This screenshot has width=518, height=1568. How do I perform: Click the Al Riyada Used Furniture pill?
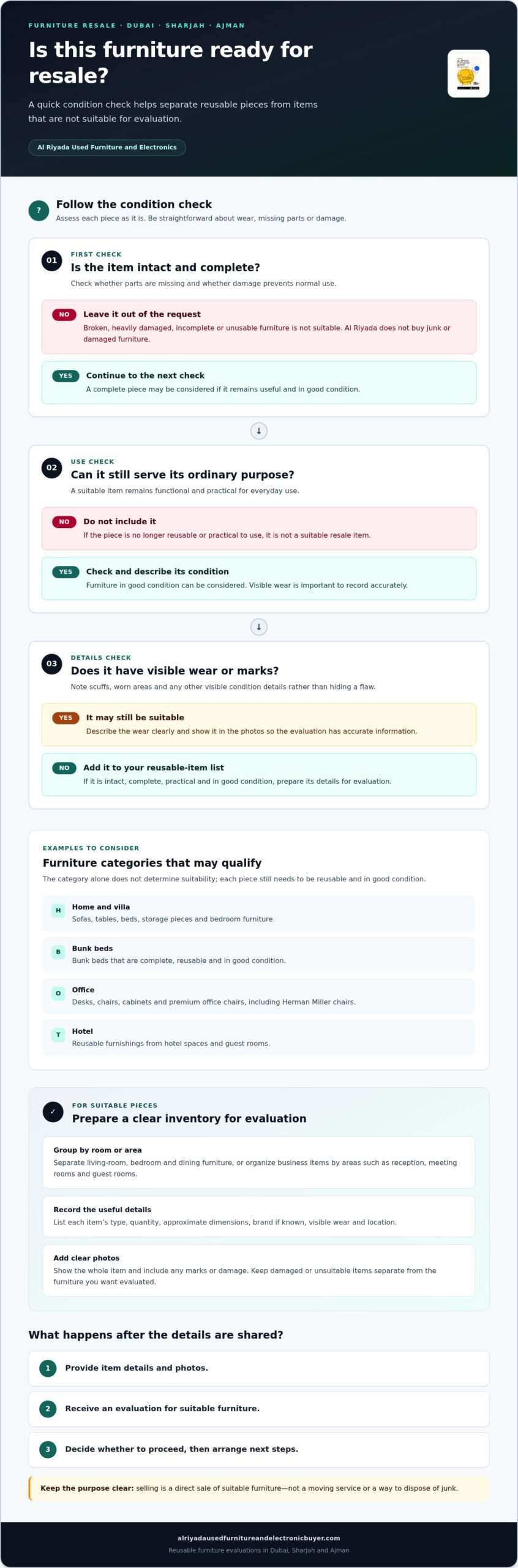pyautogui.click(x=107, y=147)
